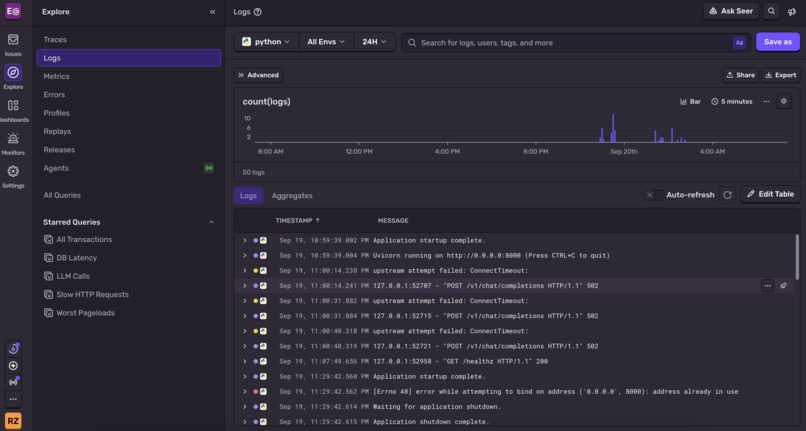Open the Slow HTTP Requests starred query
806x431 pixels.
(129, 295)
